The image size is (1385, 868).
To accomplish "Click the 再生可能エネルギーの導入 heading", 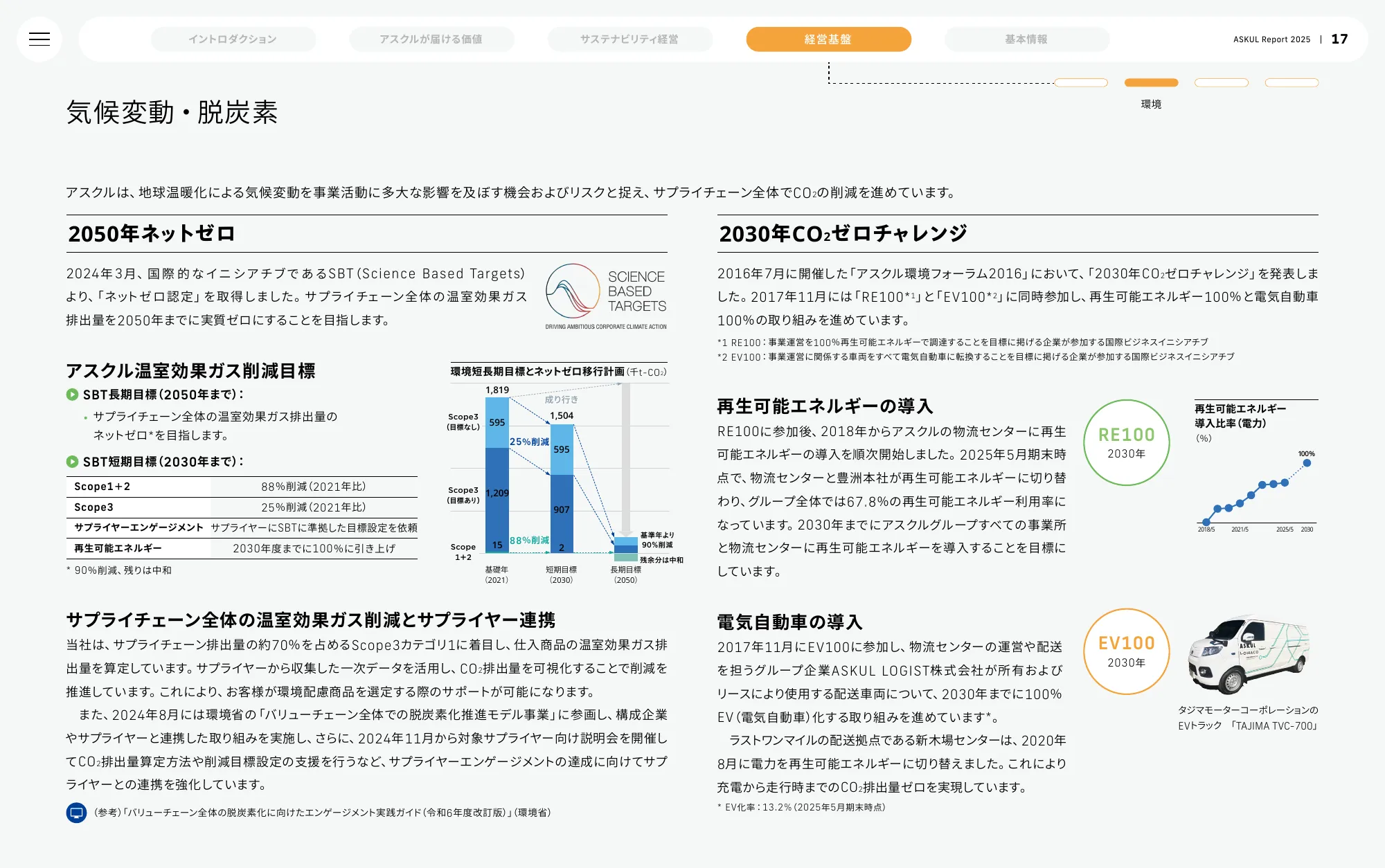I will point(825,406).
